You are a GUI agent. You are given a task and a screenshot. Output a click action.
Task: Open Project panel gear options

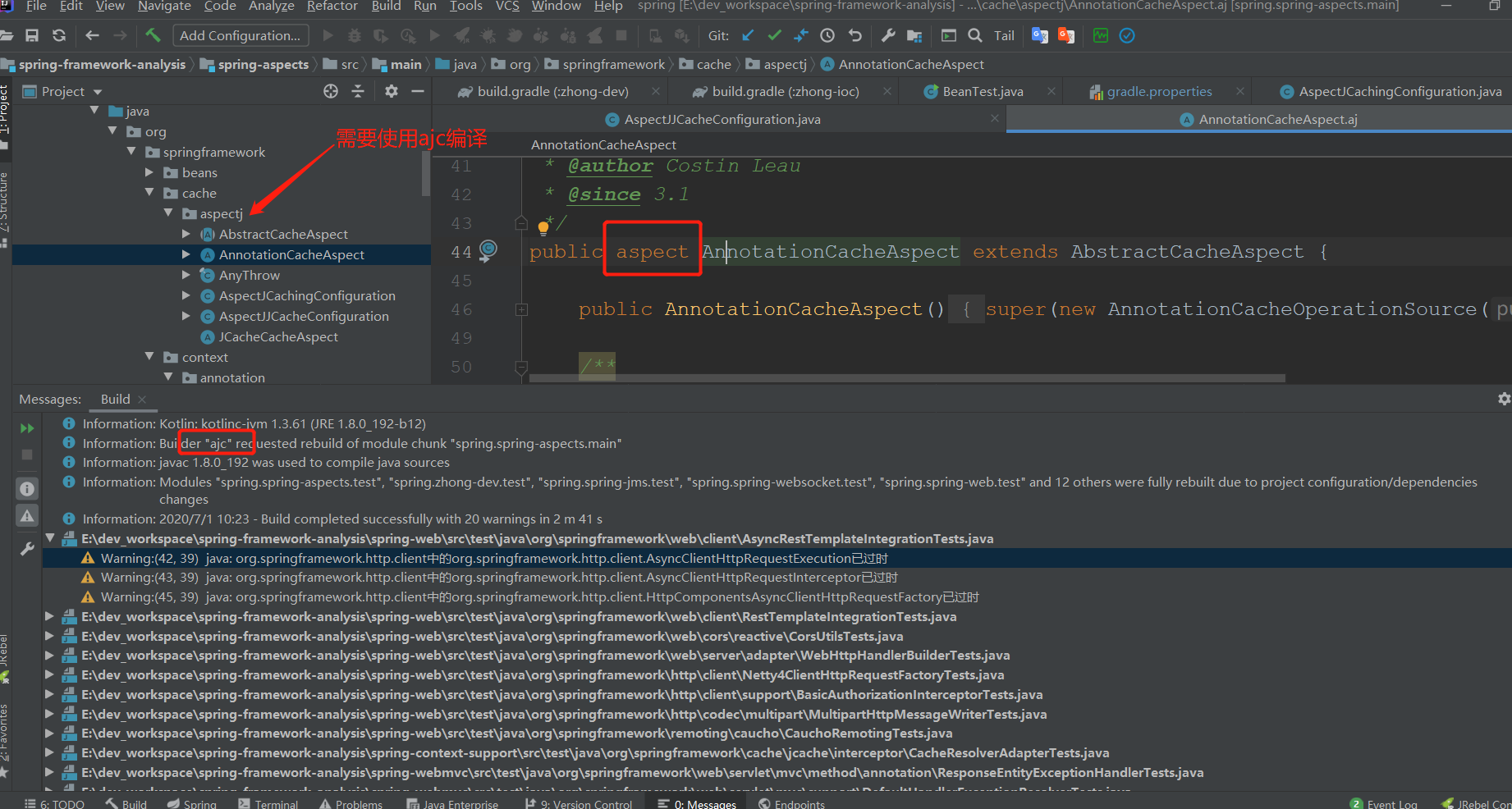pos(392,91)
